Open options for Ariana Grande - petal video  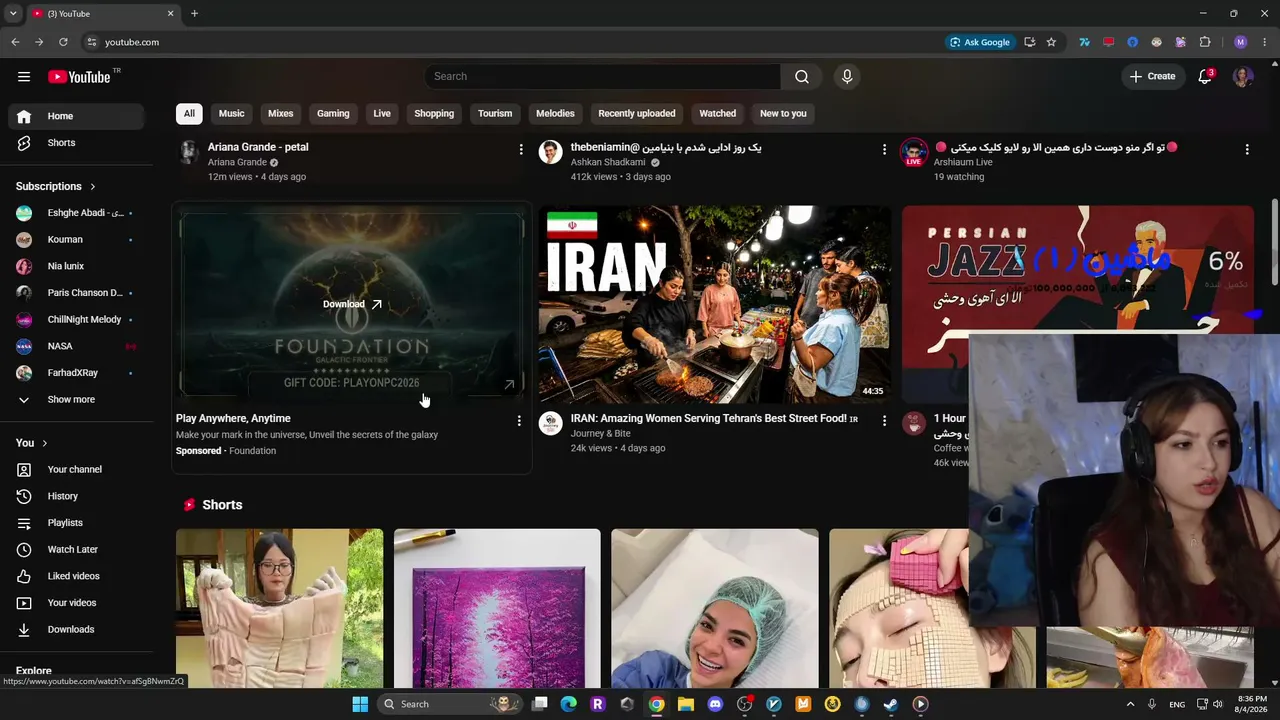pyautogui.click(x=520, y=149)
